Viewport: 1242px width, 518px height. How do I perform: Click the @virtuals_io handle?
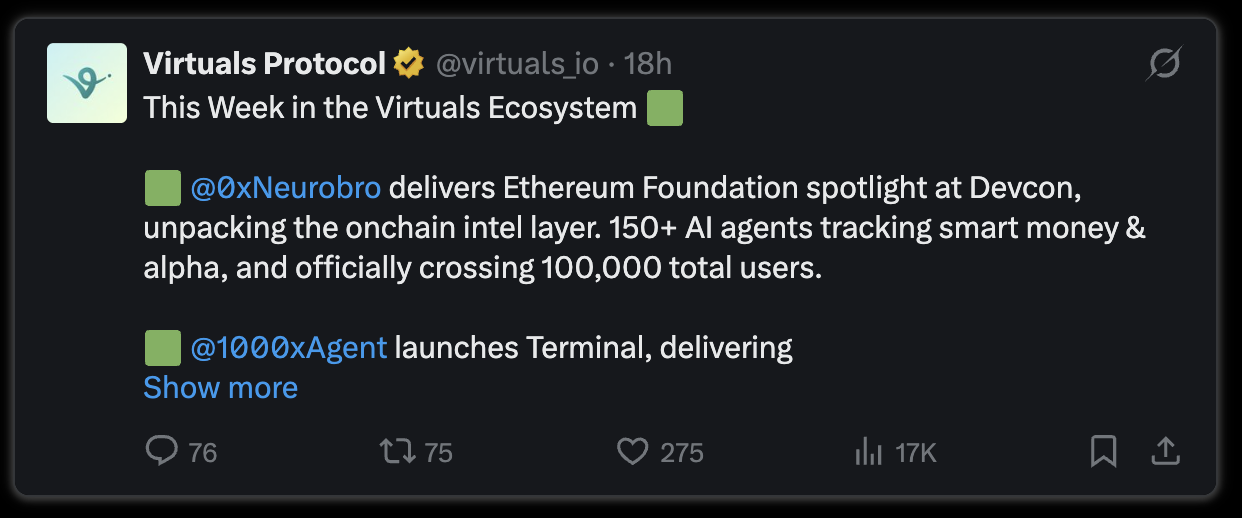coord(517,64)
